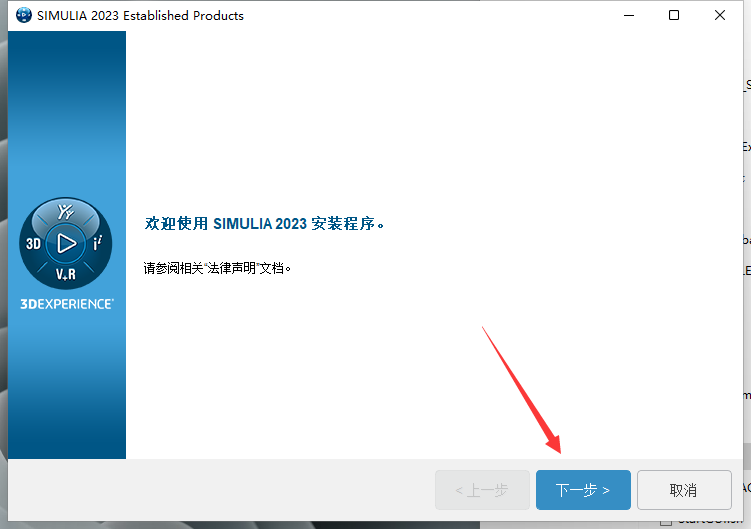
Task: Click the 3DEXPERIENCE compass play icon
Action: (x=66, y=243)
